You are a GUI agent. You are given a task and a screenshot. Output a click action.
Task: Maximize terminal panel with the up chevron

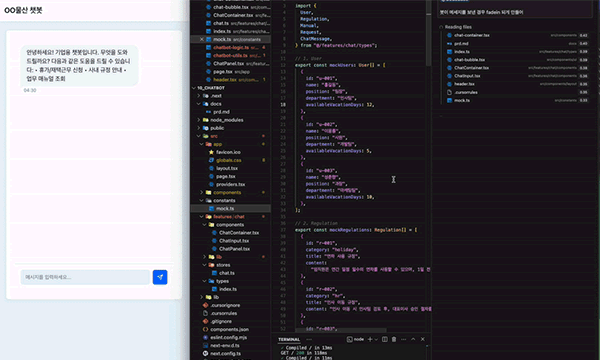tap(413, 339)
